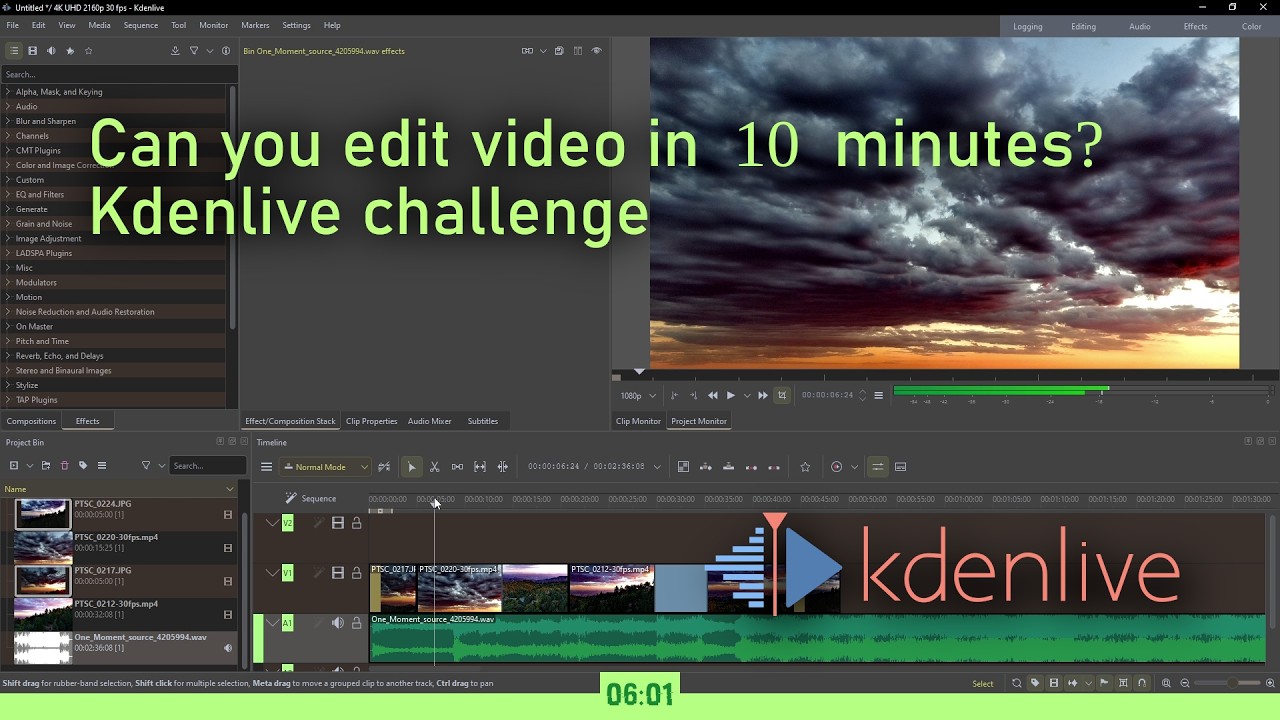Viewport: 1280px width, 720px height.
Task: Lock track V1
Action: click(x=356, y=573)
